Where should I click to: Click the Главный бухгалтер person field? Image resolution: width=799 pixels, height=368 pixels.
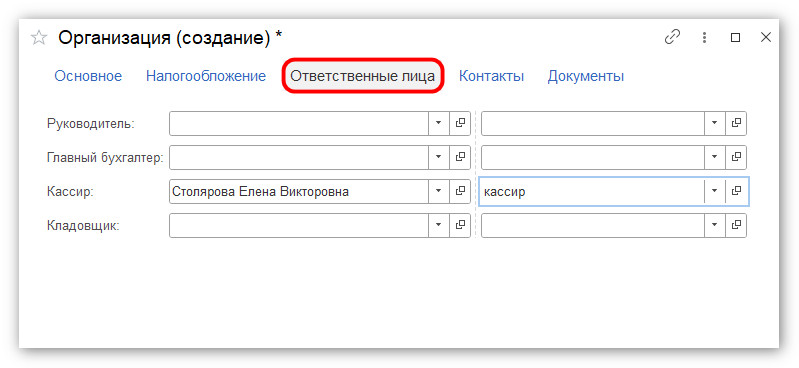coord(299,157)
